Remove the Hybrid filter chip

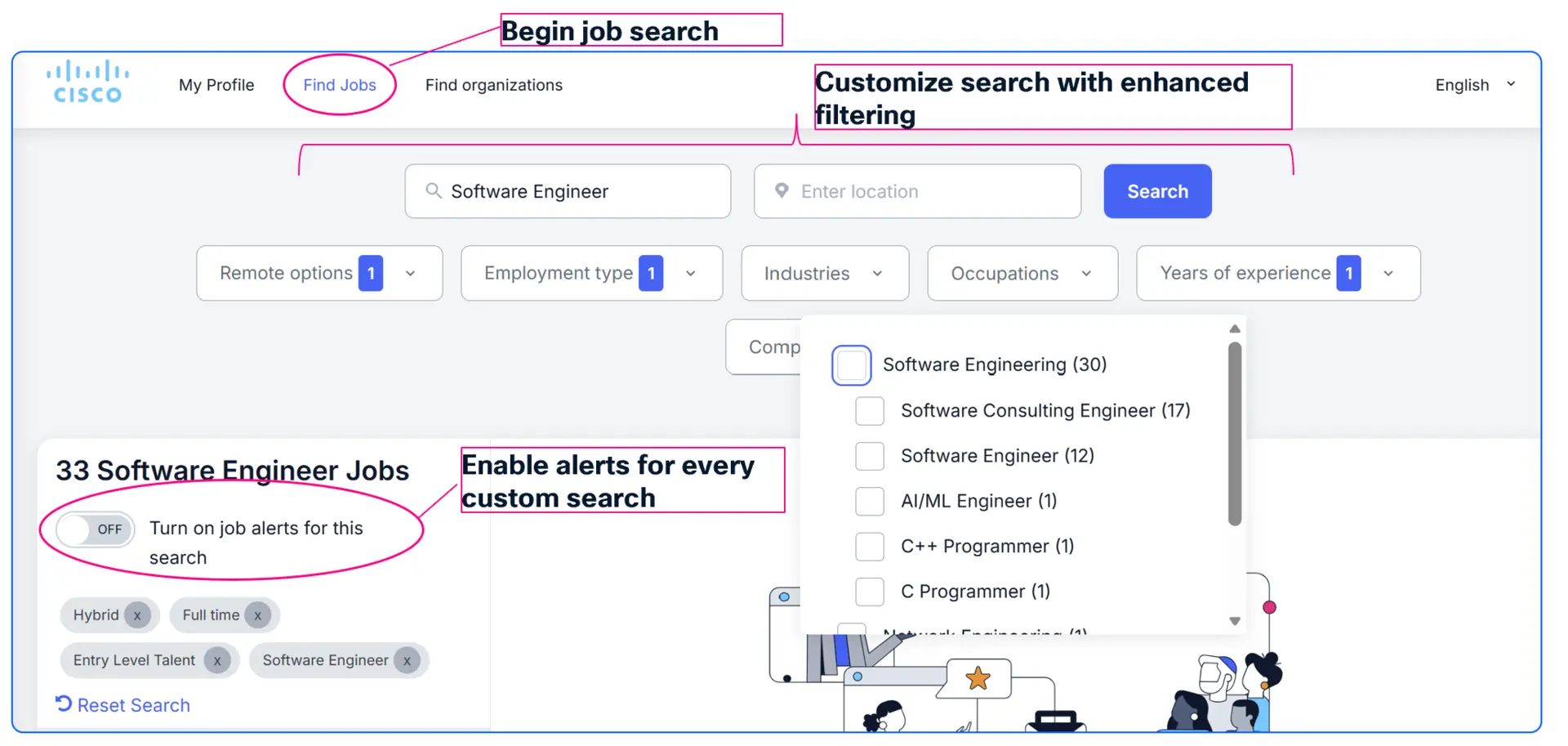(137, 615)
